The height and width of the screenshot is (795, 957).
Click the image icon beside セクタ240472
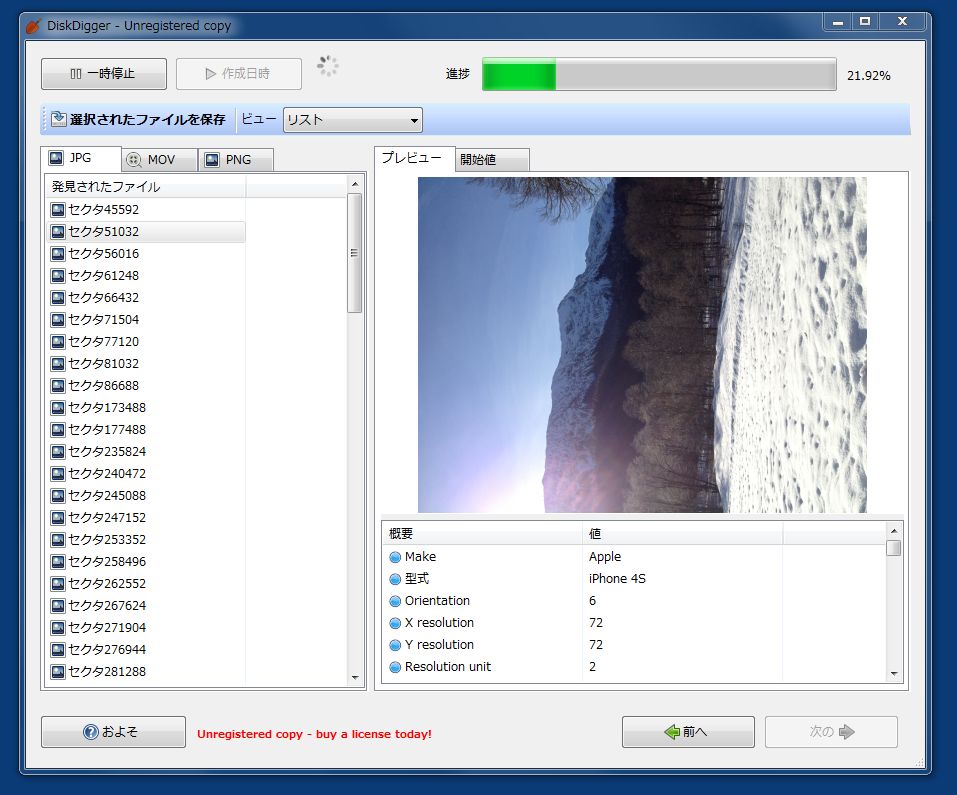point(58,473)
